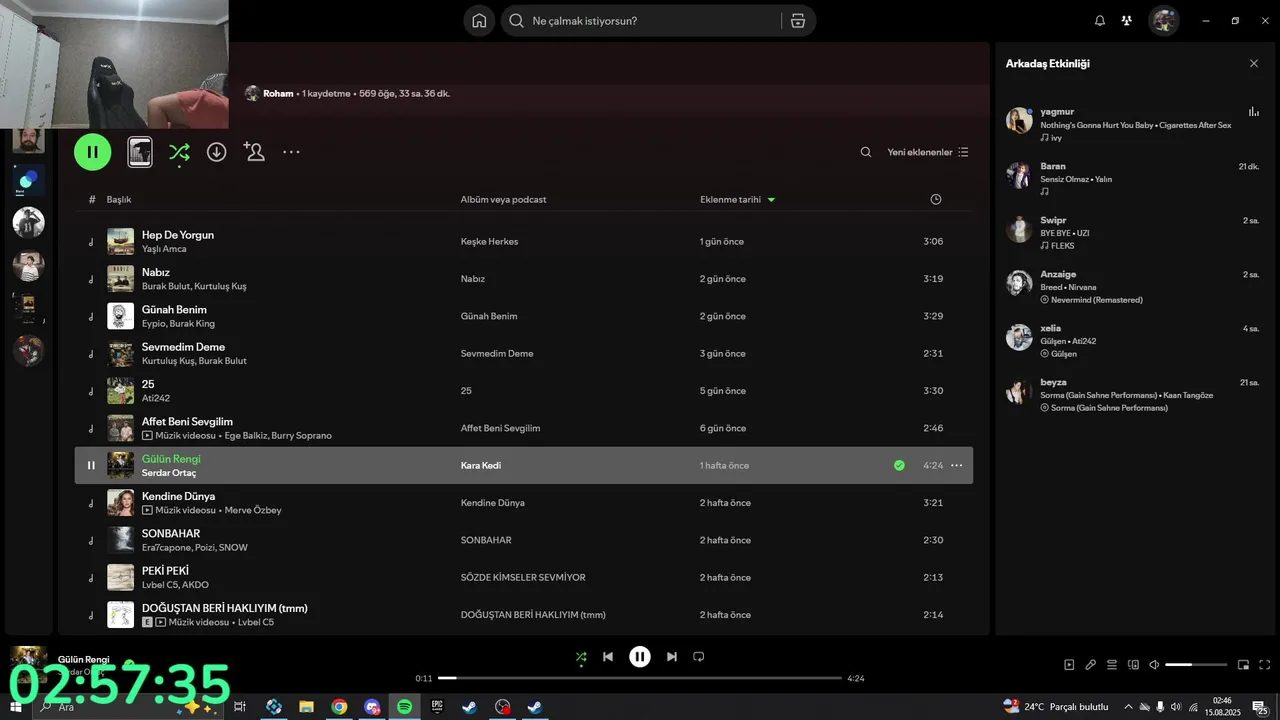Select the Affet Beni Sevgilim track
The height and width of the screenshot is (720, 1280).
[x=187, y=421]
